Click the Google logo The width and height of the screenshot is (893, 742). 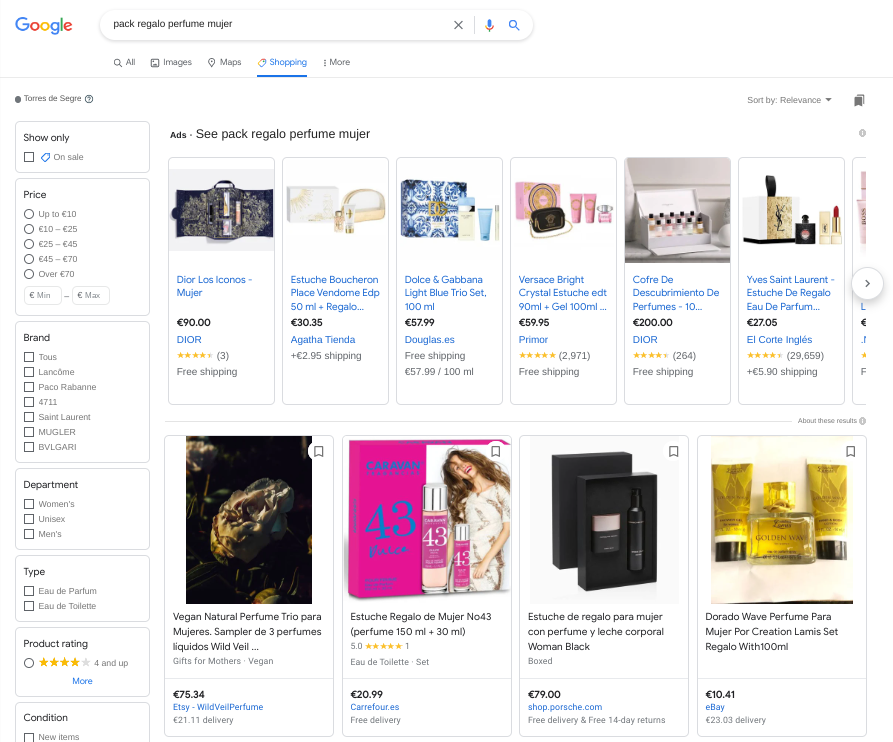click(43, 25)
